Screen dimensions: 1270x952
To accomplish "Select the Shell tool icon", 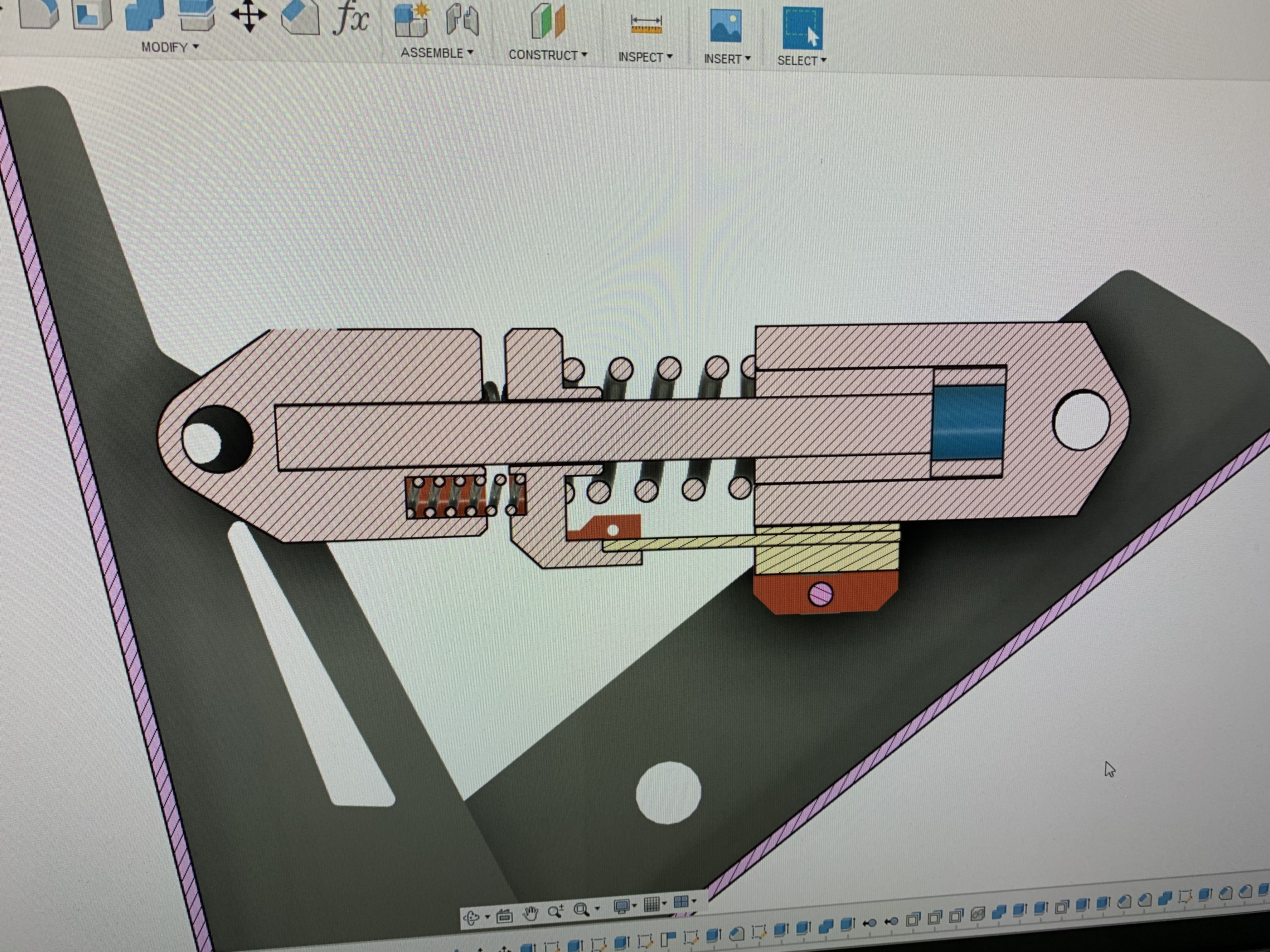I will [92, 14].
